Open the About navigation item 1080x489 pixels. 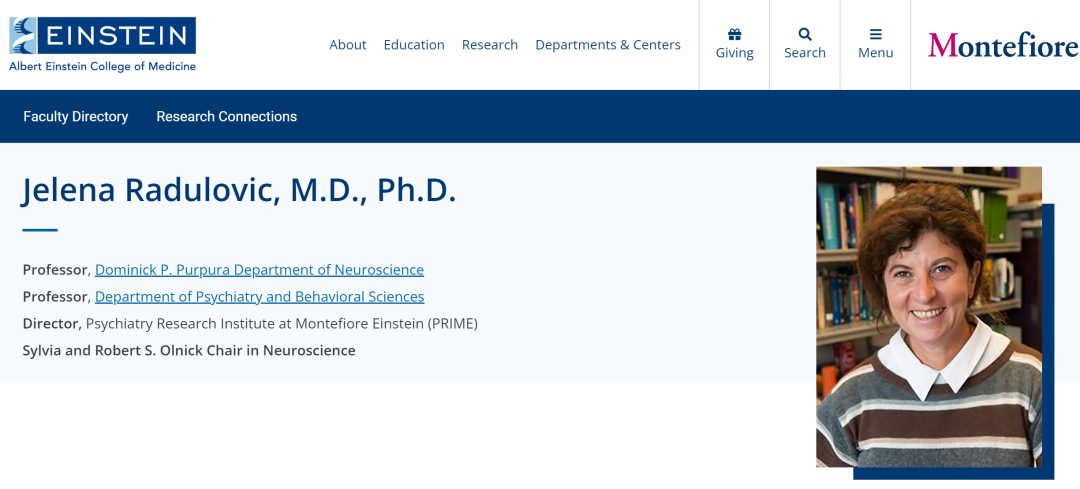tap(348, 45)
